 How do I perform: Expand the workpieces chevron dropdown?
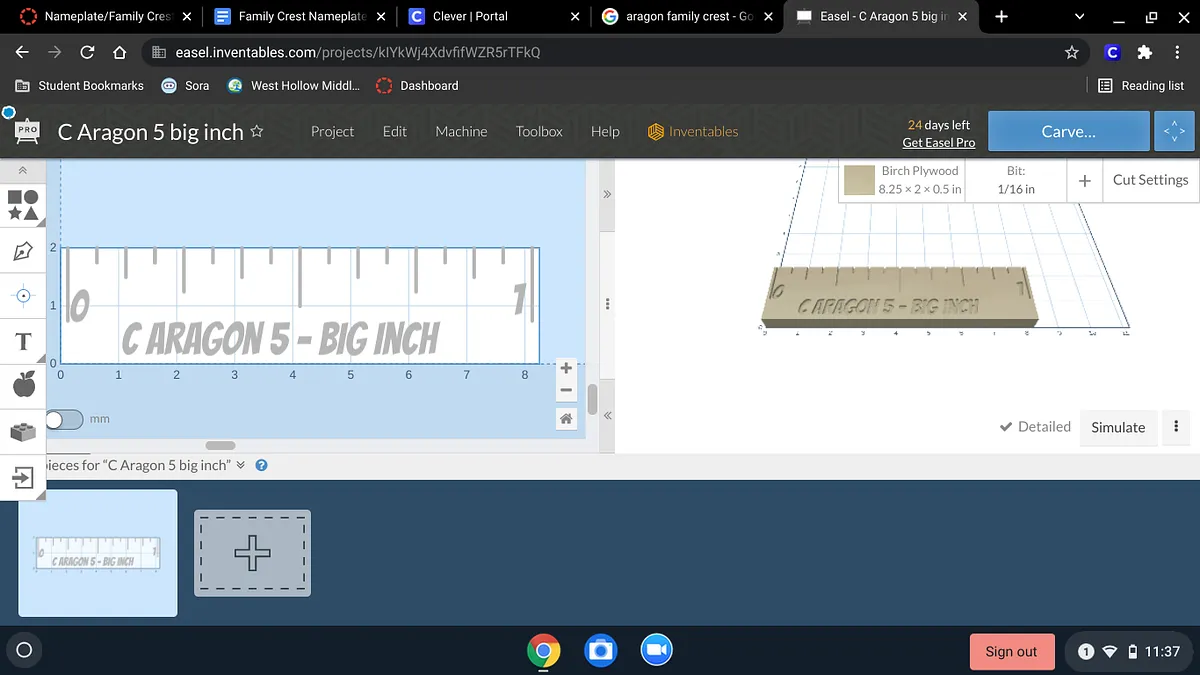[x=240, y=466]
